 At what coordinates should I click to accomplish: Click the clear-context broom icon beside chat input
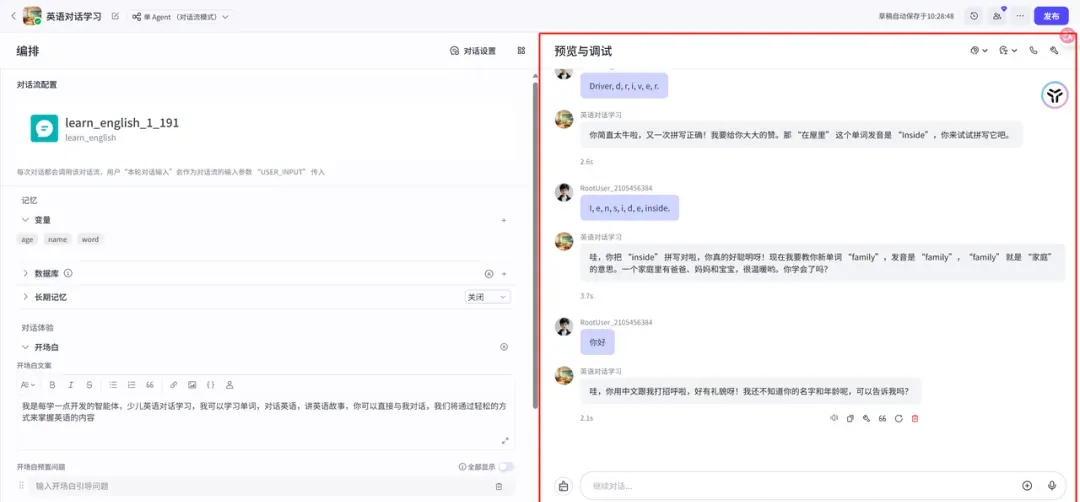(563, 486)
